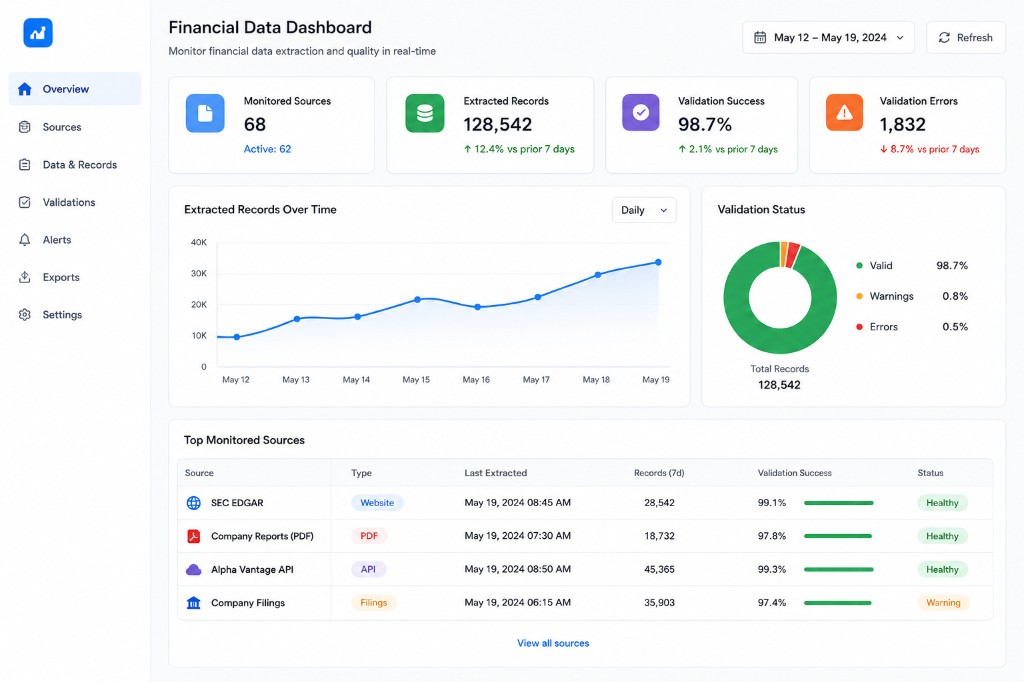Screen dimensions: 1024x682
Task: Click the Warning status badge
Action: 943,603
